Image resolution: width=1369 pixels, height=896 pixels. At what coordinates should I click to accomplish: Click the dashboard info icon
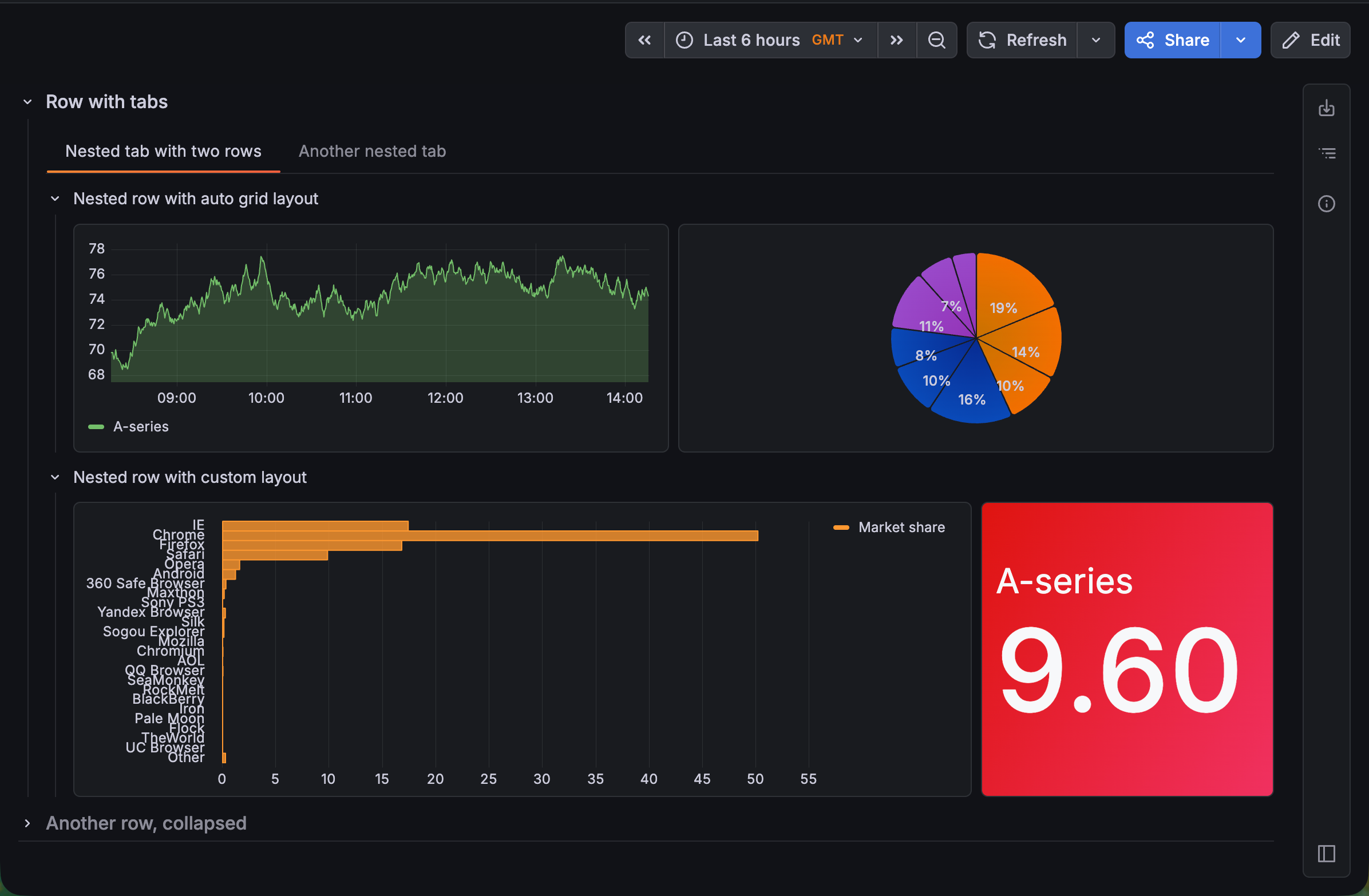pyautogui.click(x=1327, y=204)
